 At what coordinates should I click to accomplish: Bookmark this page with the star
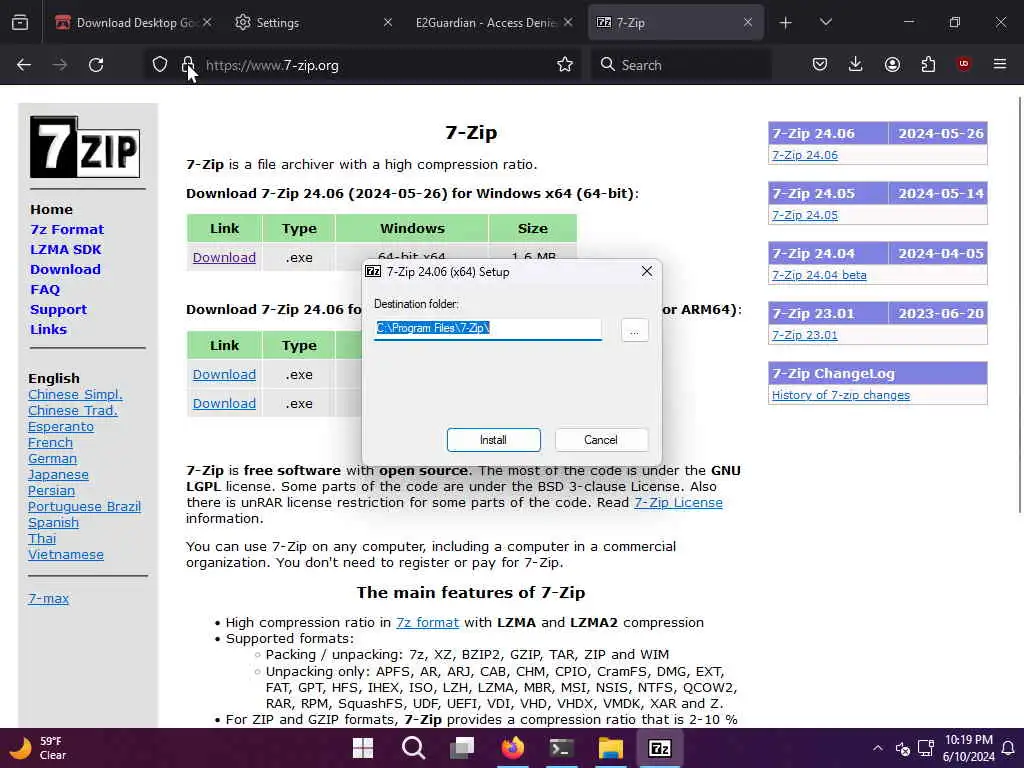tap(565, 65)
